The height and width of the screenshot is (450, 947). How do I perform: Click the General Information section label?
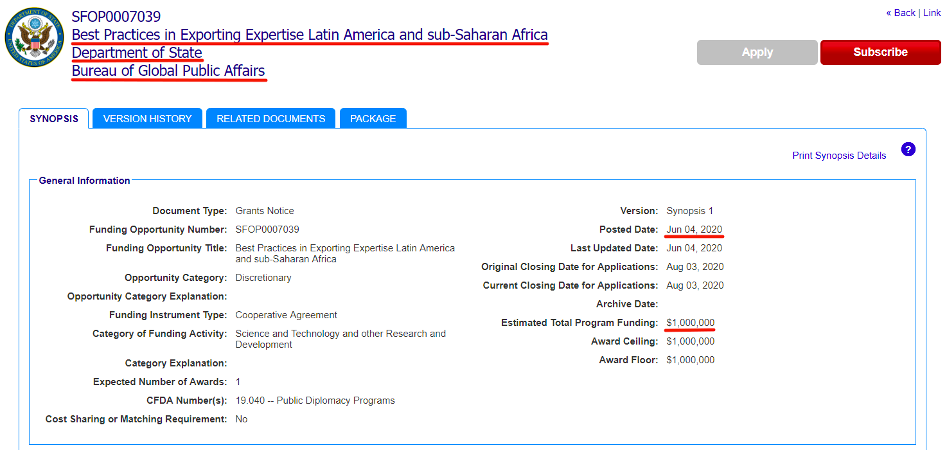coord(84,181)
